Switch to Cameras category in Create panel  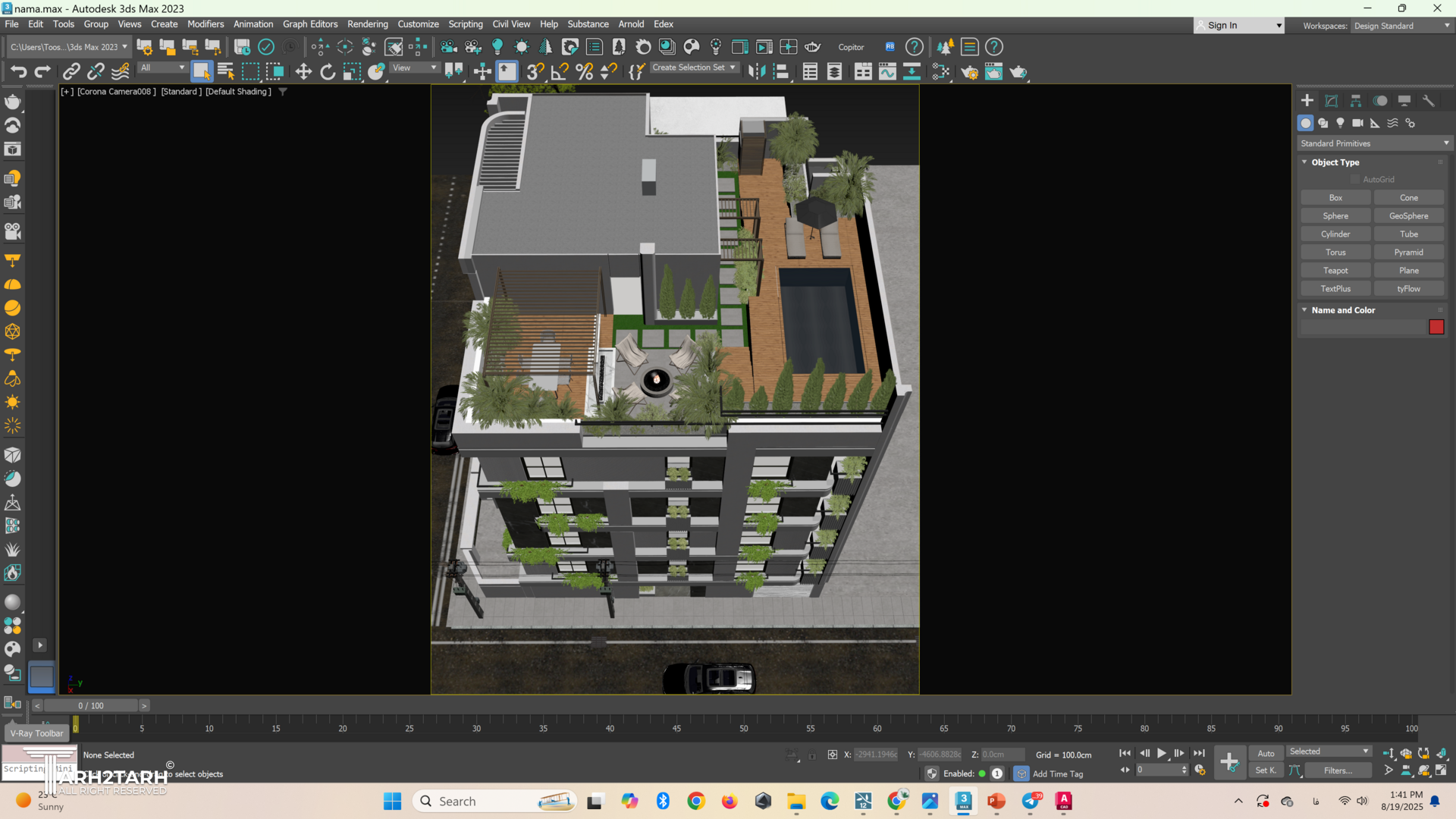pos(1357,123)
